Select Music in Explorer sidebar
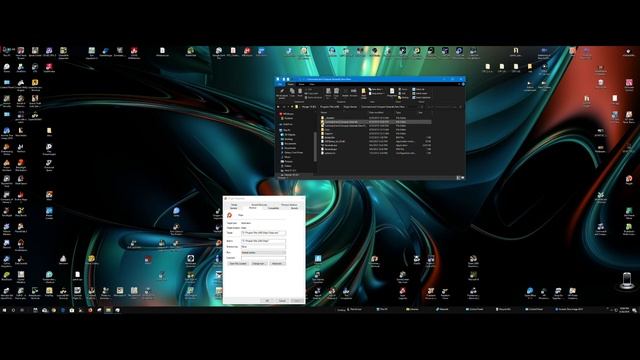 (x=287, y=157)
